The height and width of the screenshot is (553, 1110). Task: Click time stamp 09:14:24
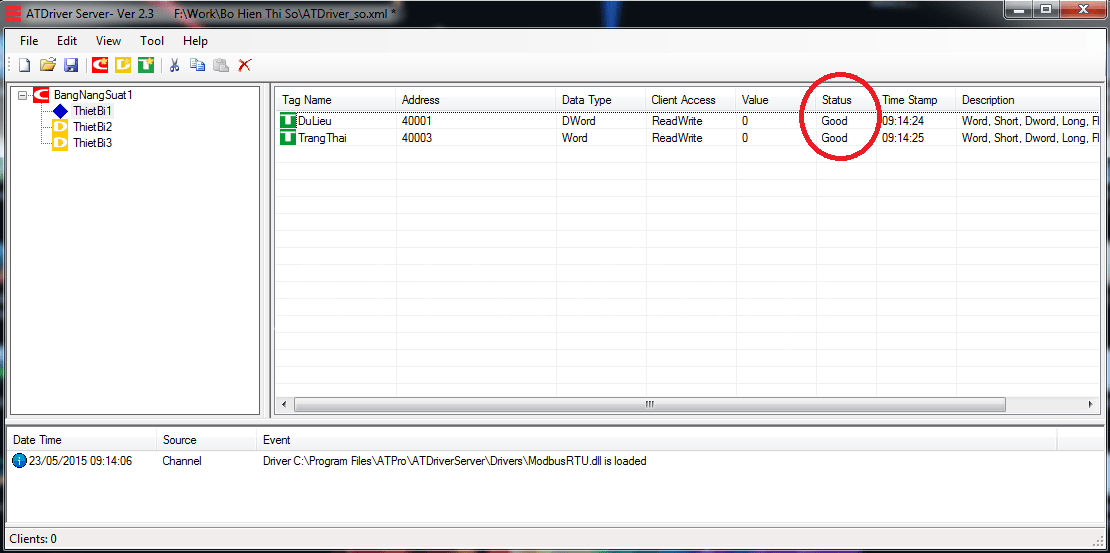902,121
